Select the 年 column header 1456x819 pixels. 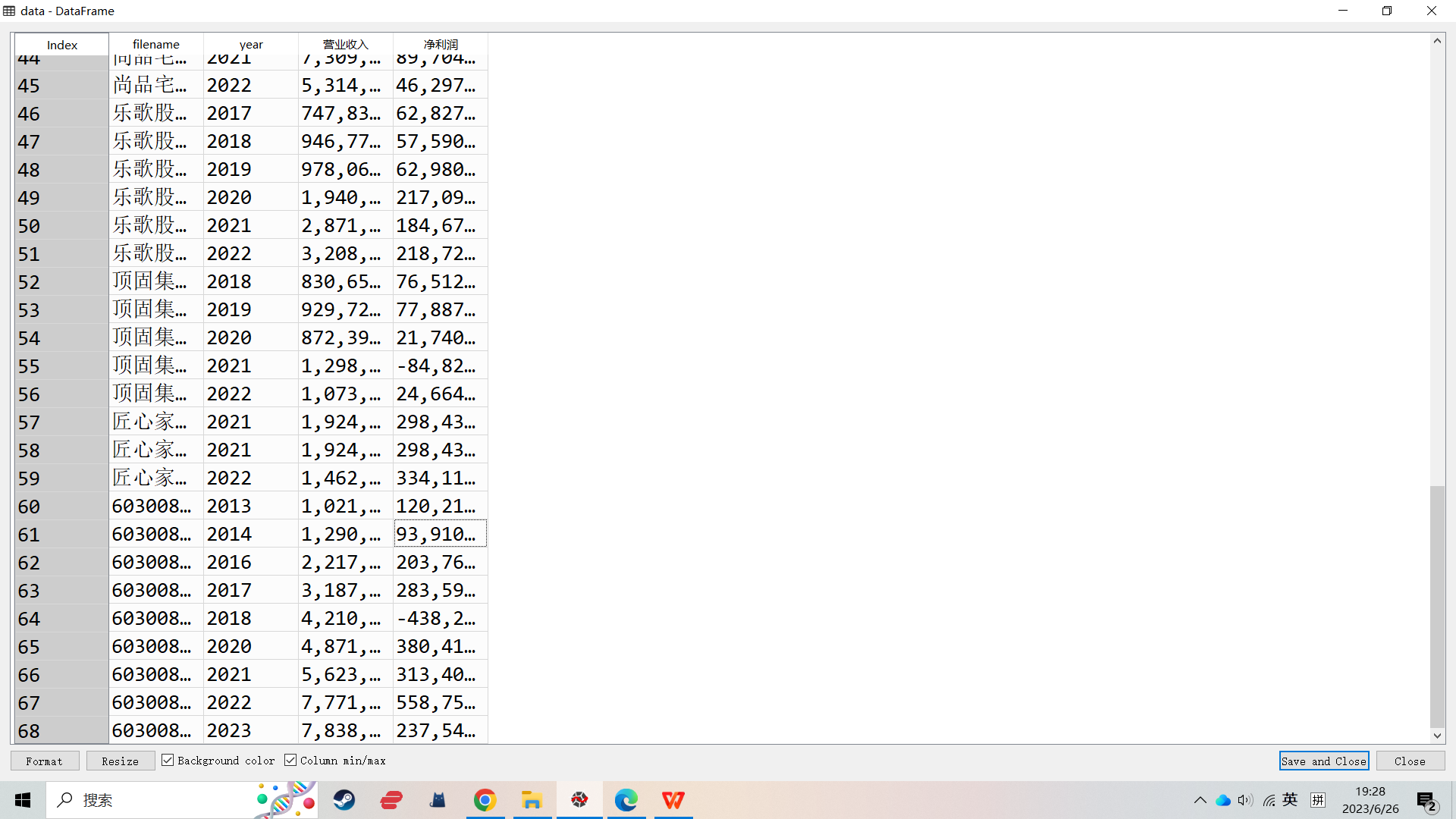[250, 44]
